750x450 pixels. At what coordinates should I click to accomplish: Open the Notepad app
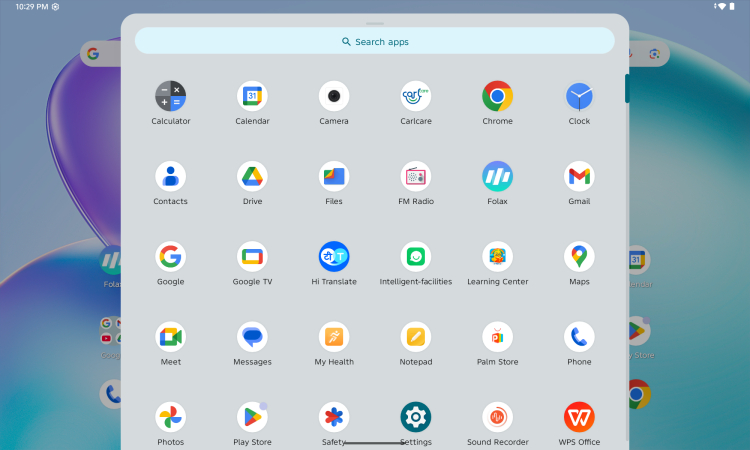point(416,337)
